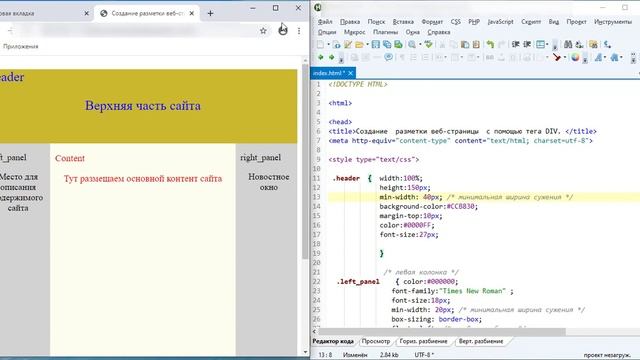
Task: Expand dropdown arrow next to table layout icon
Action: (x=547, y=44)
